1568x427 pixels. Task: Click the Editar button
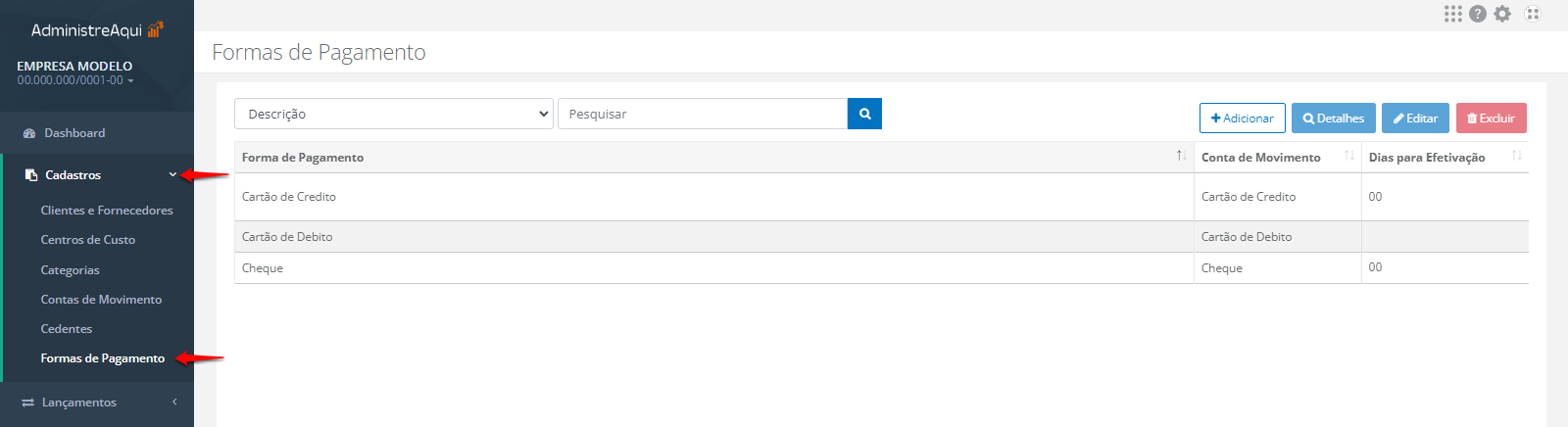click(1415, 119)
